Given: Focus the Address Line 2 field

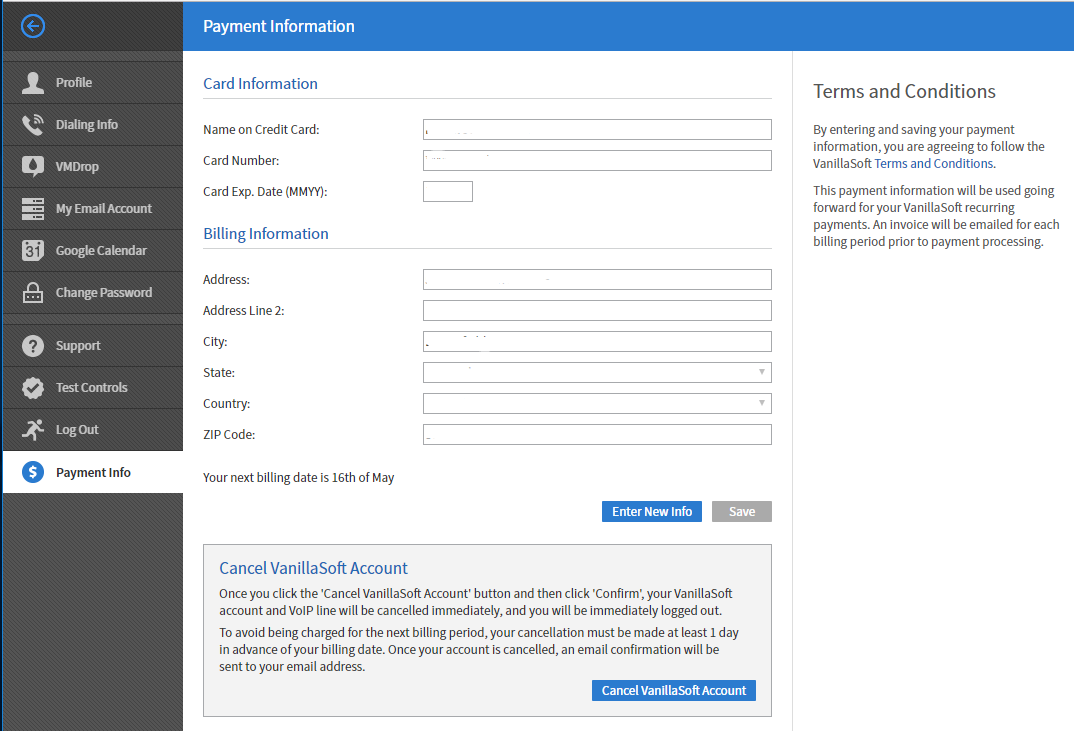Looking at the screenshot, I should click(597, 310).
